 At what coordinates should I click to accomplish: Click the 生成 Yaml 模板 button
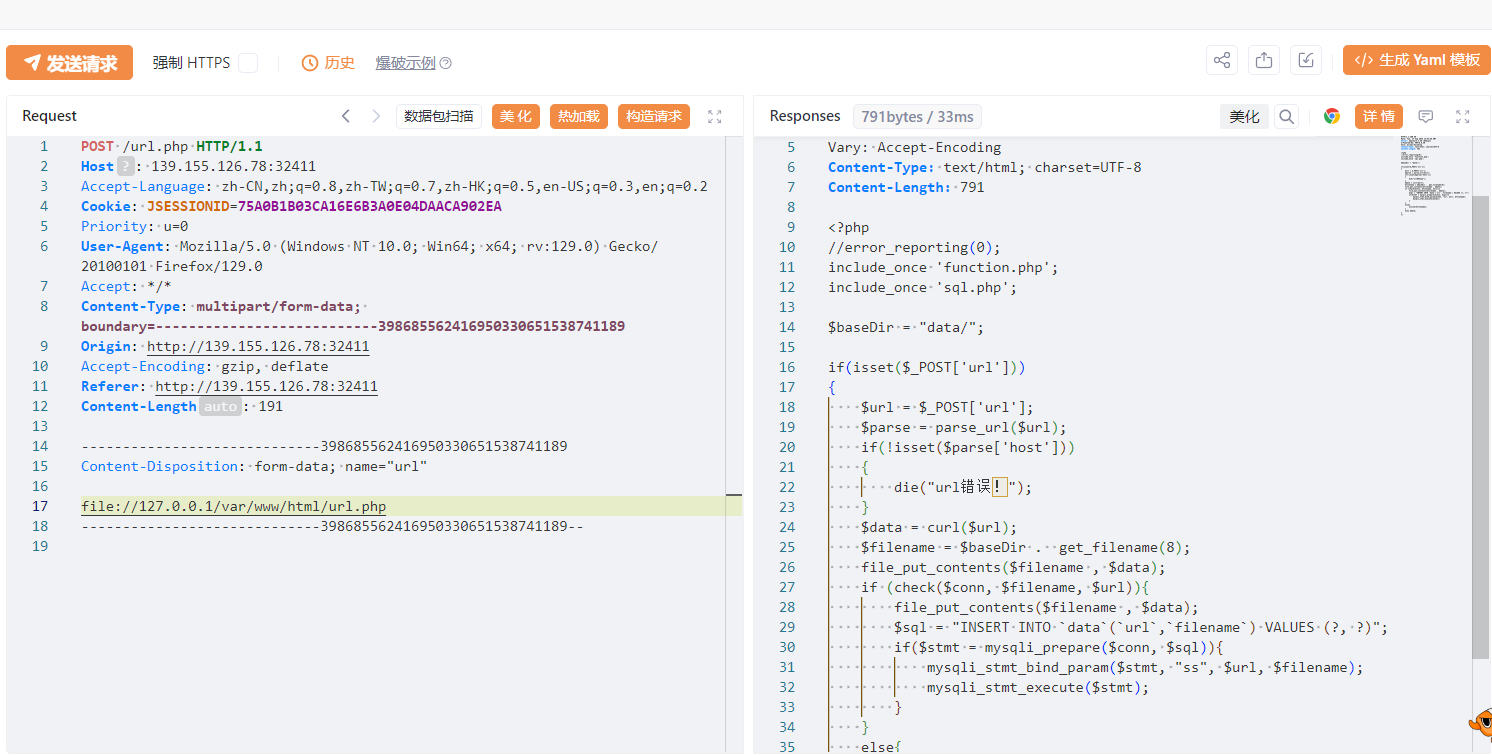point(1416,60)
